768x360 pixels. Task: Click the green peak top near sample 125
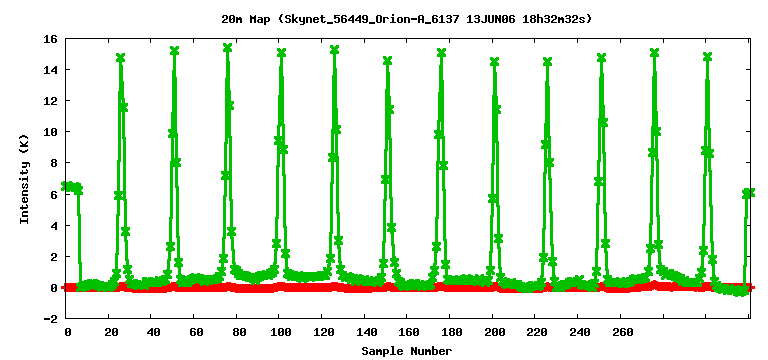point(335,49)
